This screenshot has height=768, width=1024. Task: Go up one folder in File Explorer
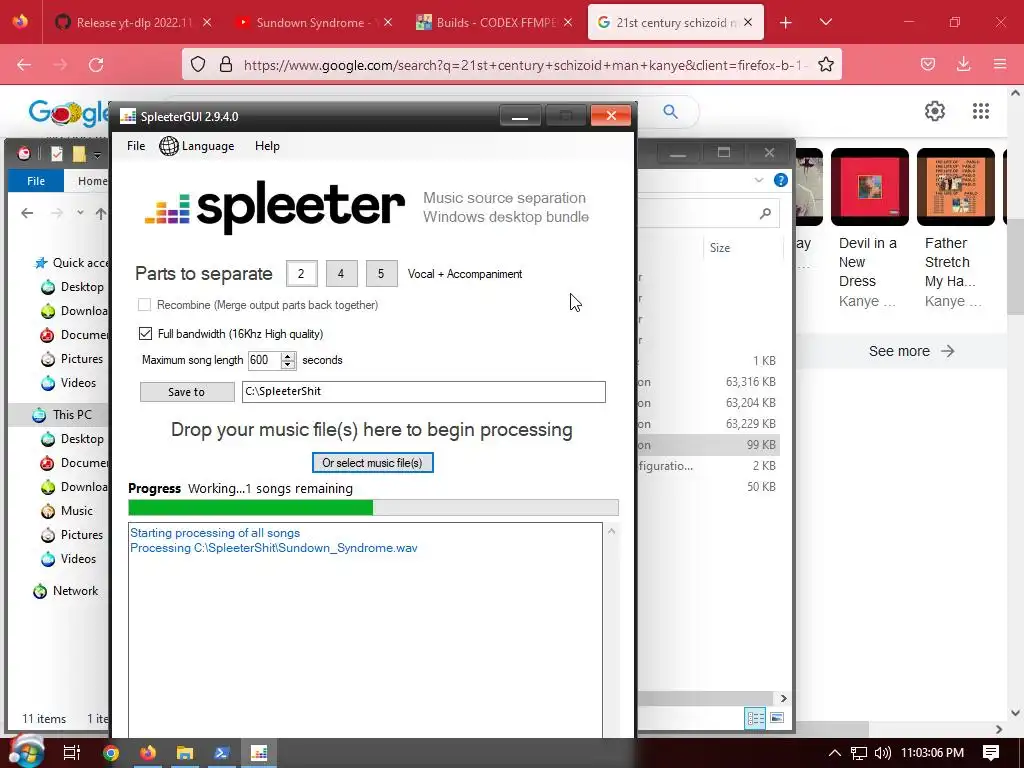pyautogui.click(x=101, y=213)
